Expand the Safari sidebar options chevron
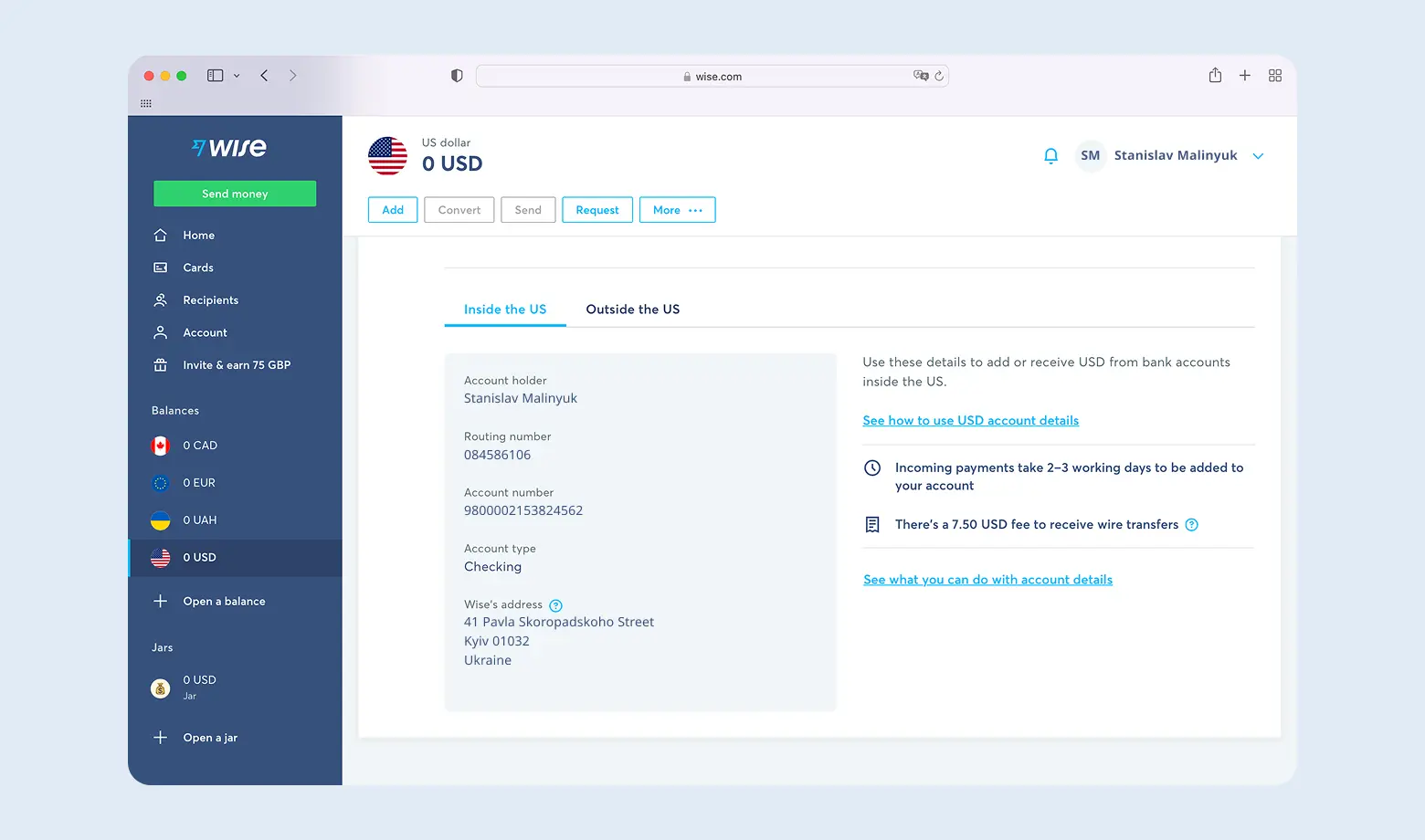 (x=236, y=75)
